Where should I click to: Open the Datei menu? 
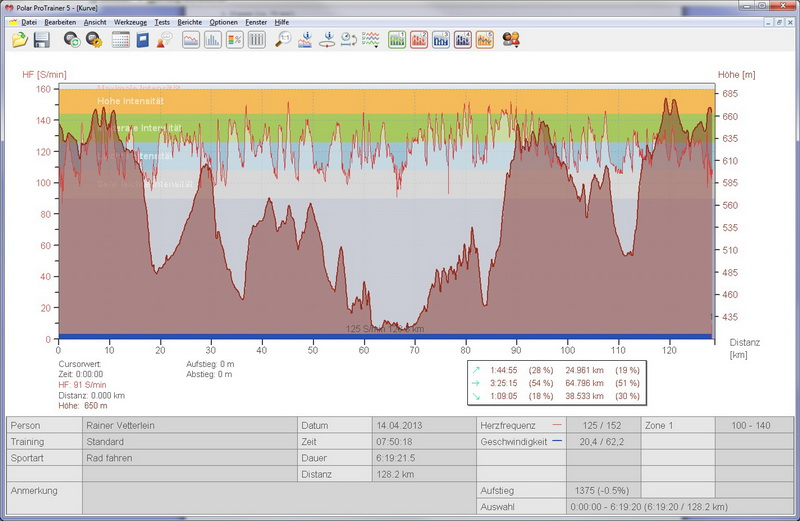click(x=29, y=21)
